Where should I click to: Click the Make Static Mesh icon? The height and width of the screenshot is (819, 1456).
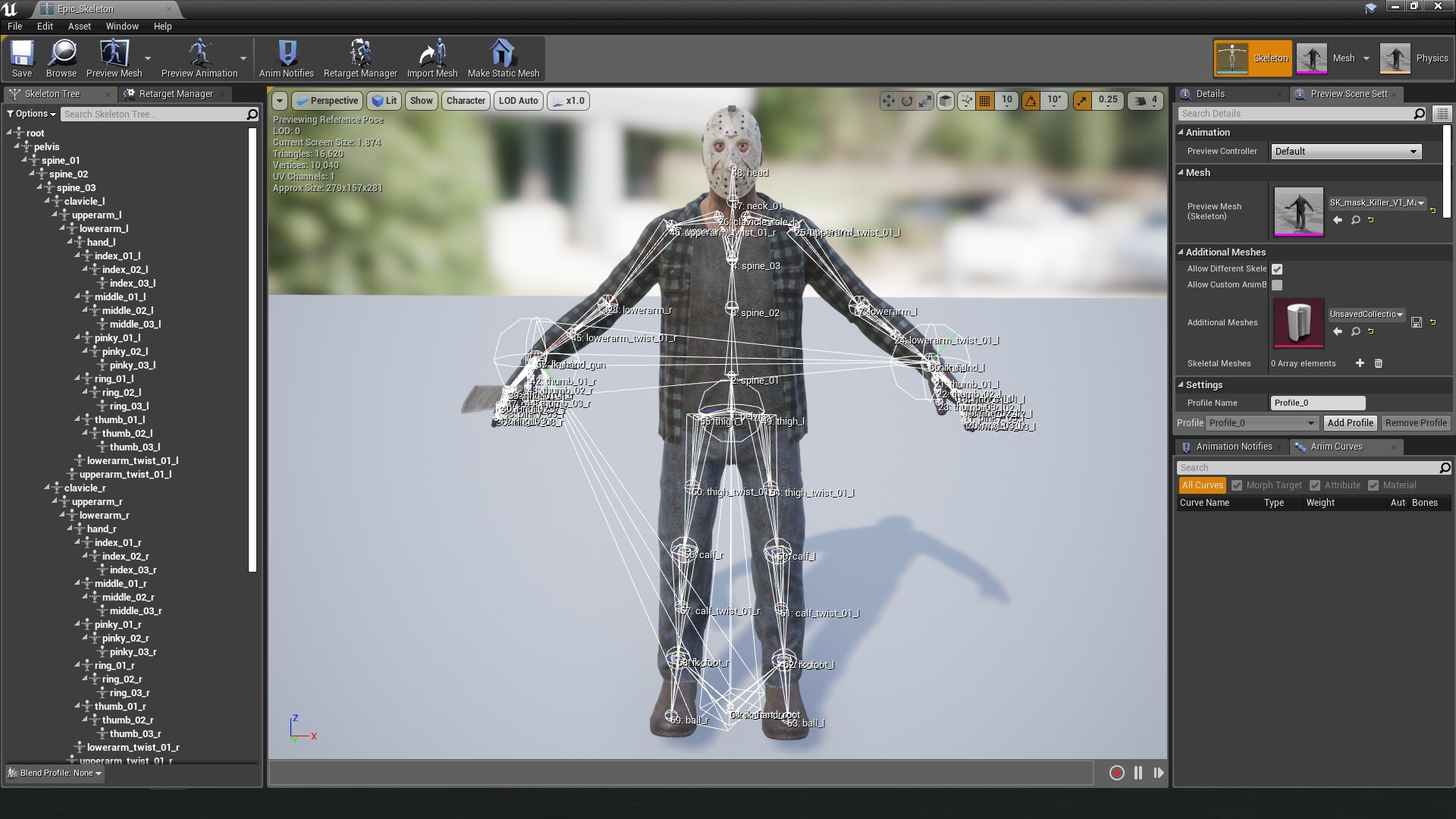pos(503,58)
